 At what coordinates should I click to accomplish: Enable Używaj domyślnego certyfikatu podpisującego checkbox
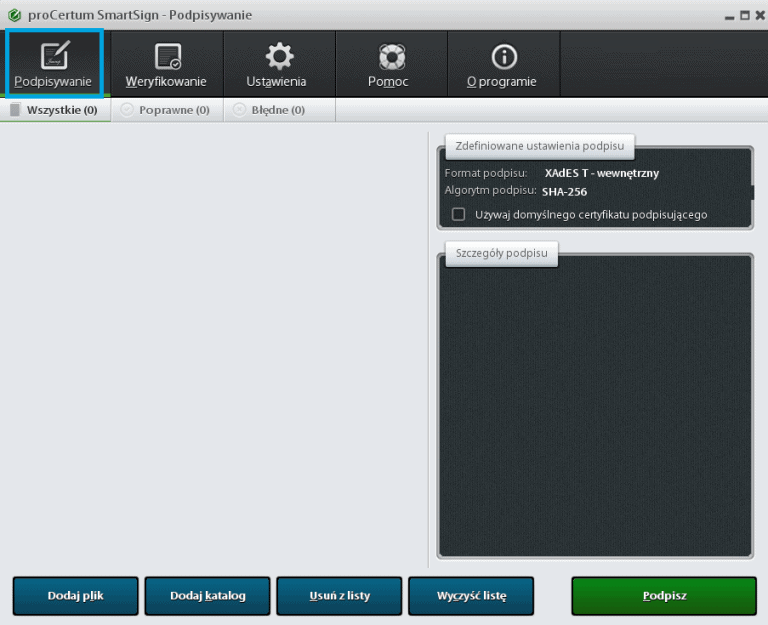(x=459, y=214)
